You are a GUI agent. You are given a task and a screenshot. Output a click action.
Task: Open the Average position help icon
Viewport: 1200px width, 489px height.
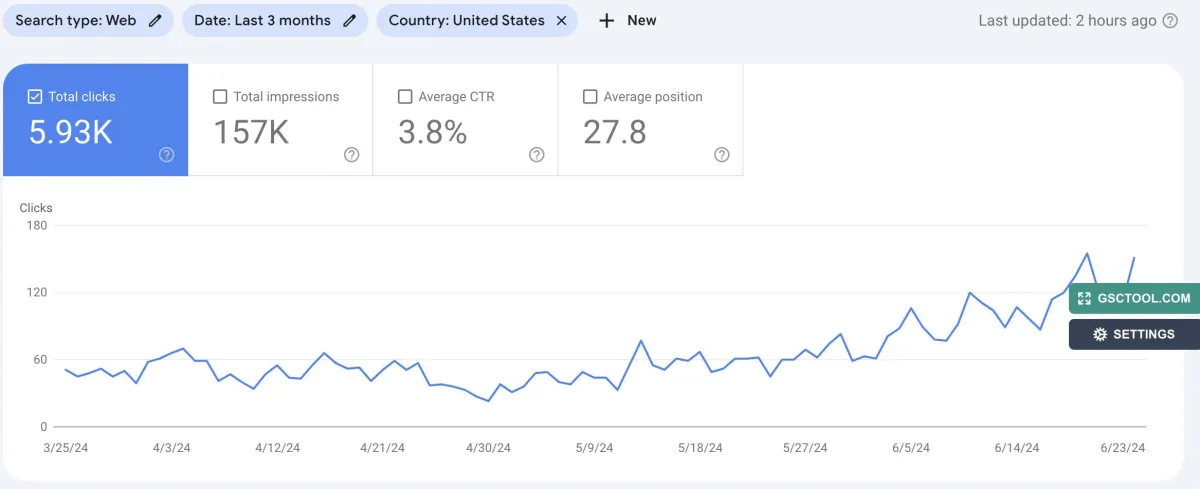721,155
